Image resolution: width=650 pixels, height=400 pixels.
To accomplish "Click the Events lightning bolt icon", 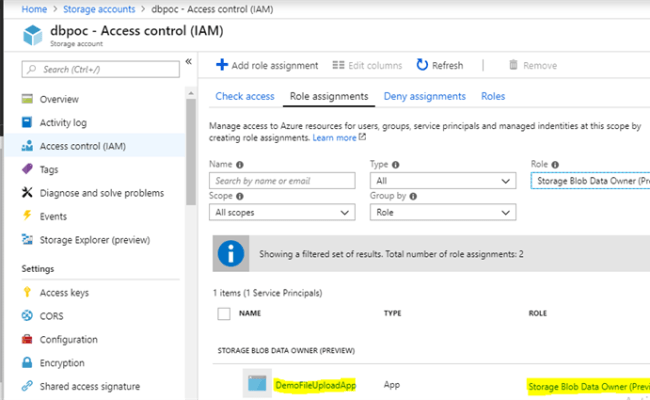I will tap(27, 215).
